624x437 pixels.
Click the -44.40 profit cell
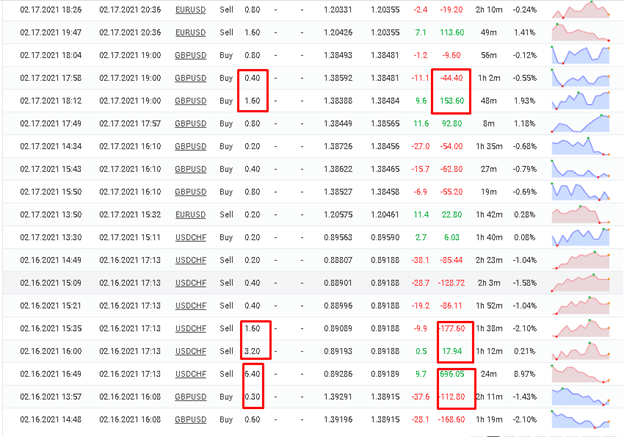click(x=452, y=78)
